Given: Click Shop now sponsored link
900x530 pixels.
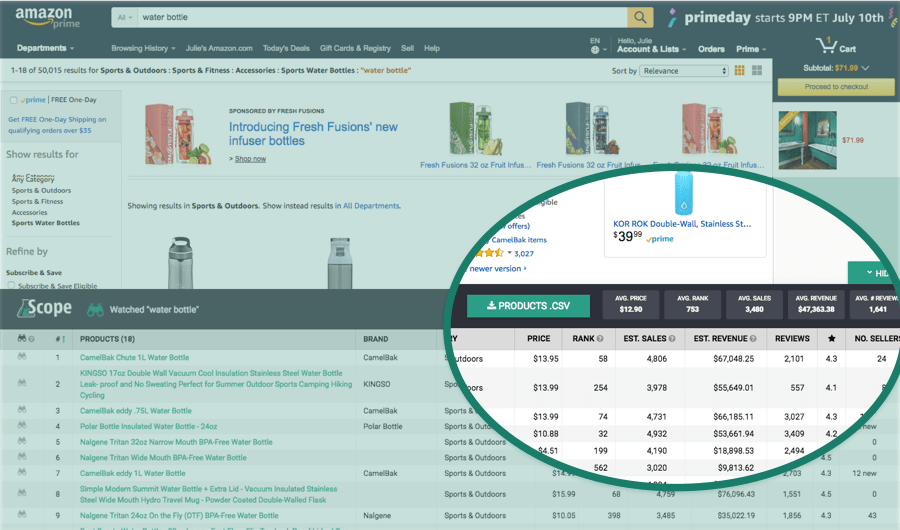Looking at the screenshot, I should point(250,159).
